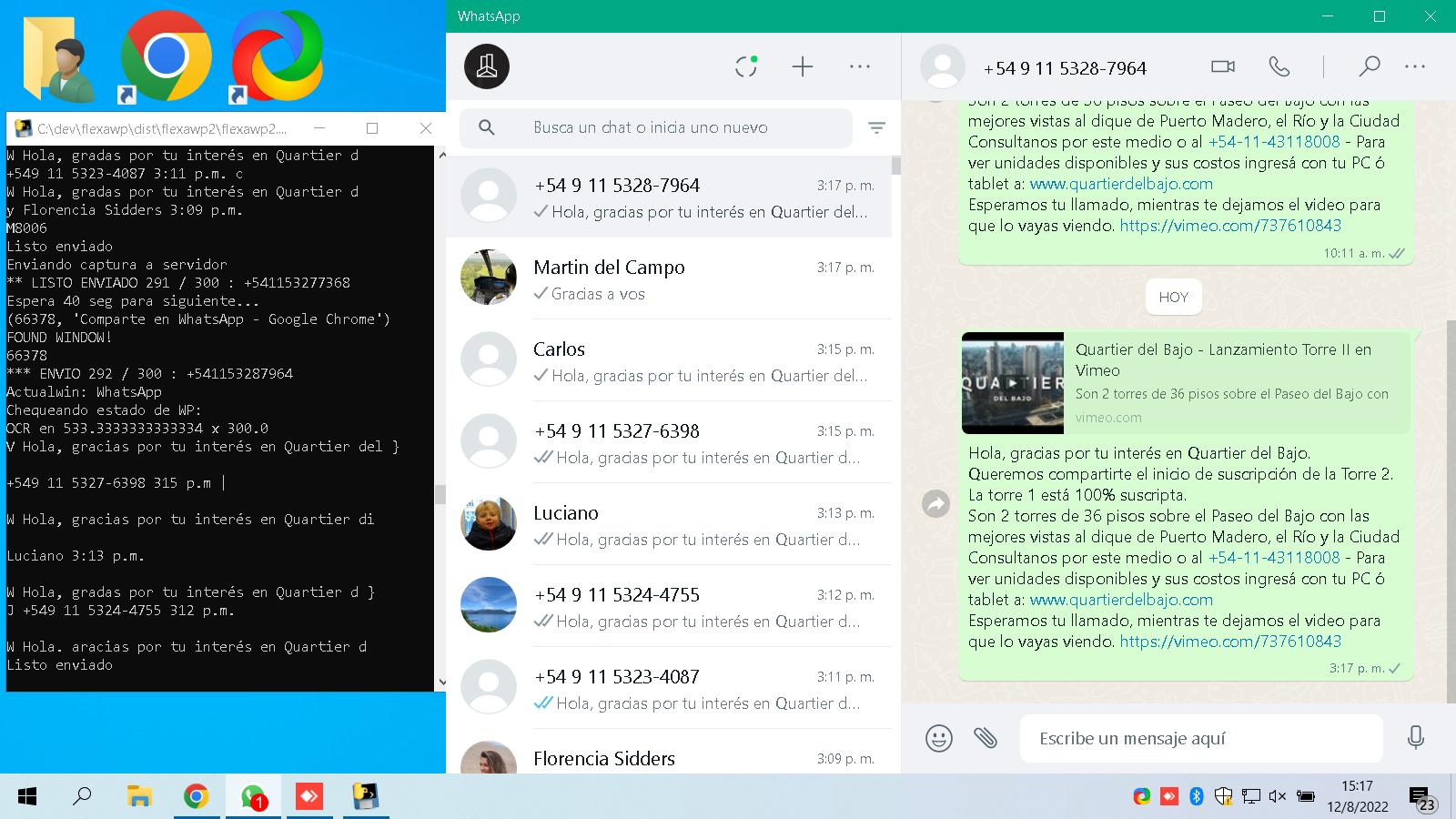The image size is (1456, 819).
Task: Click the battery tray icon
Action: pos(1306,796)
